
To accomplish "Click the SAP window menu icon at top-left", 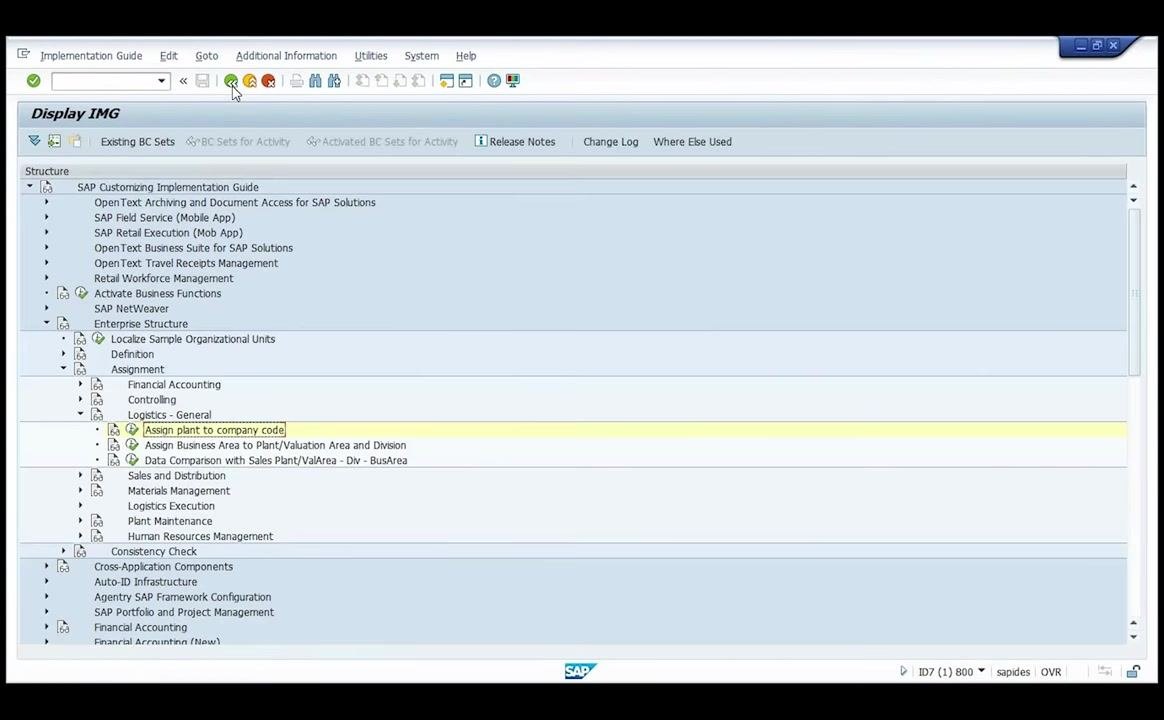I will pyautogui.click(x=24, y=54).
